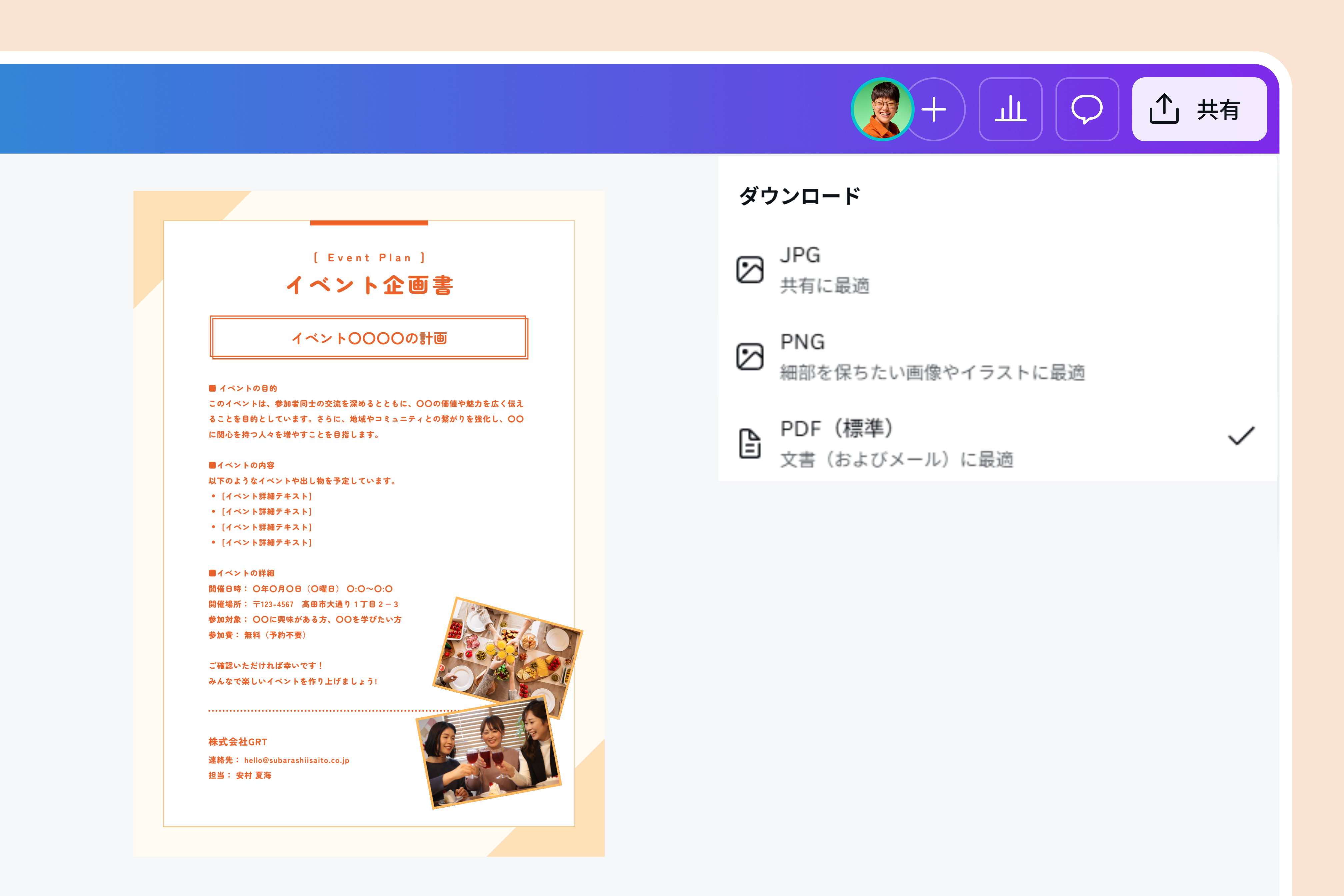Click the 参加対象 line
The height and width of the screenshot is (896, 1344).
coord(305,619)
